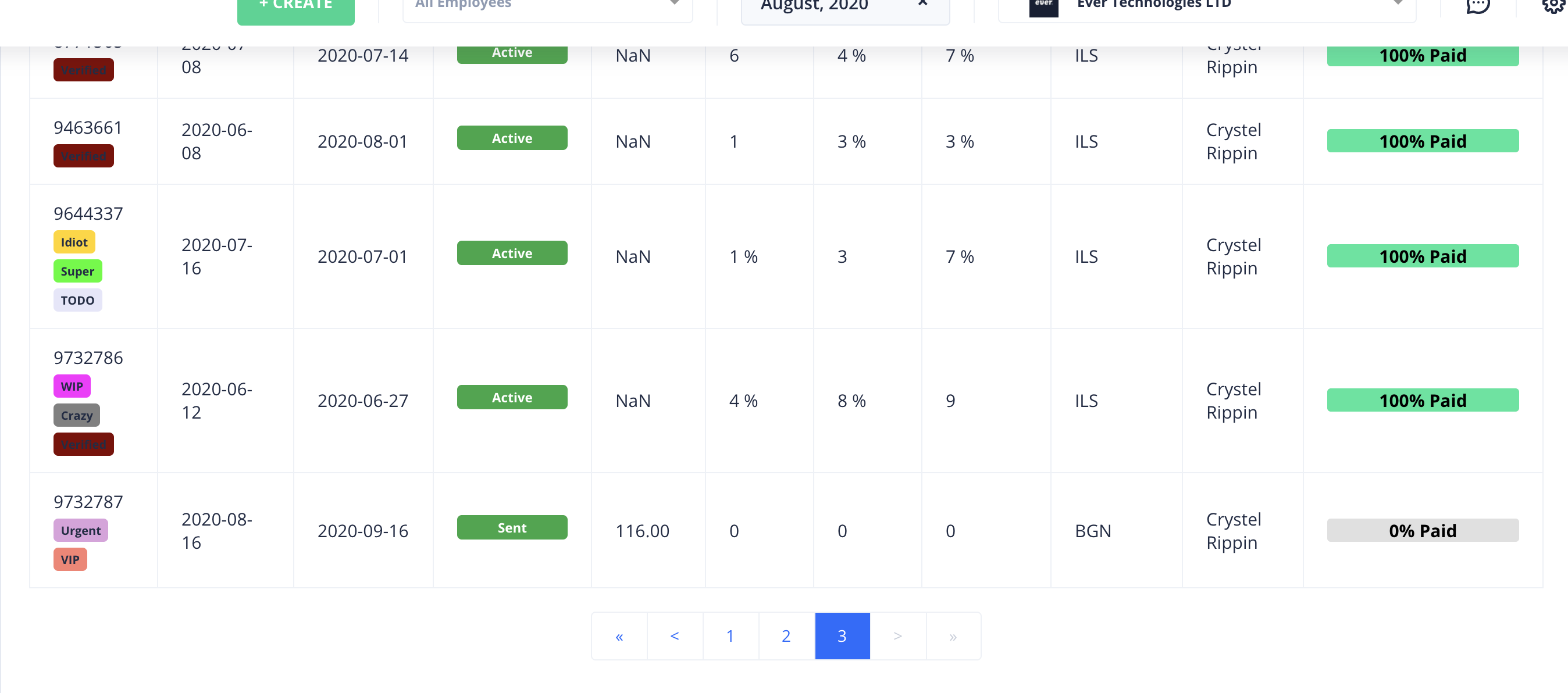1568x693 pixels.
Task: Select the Idiot tag on invoice 9644337
Action: pyautogui.click(x=74, y=241)
